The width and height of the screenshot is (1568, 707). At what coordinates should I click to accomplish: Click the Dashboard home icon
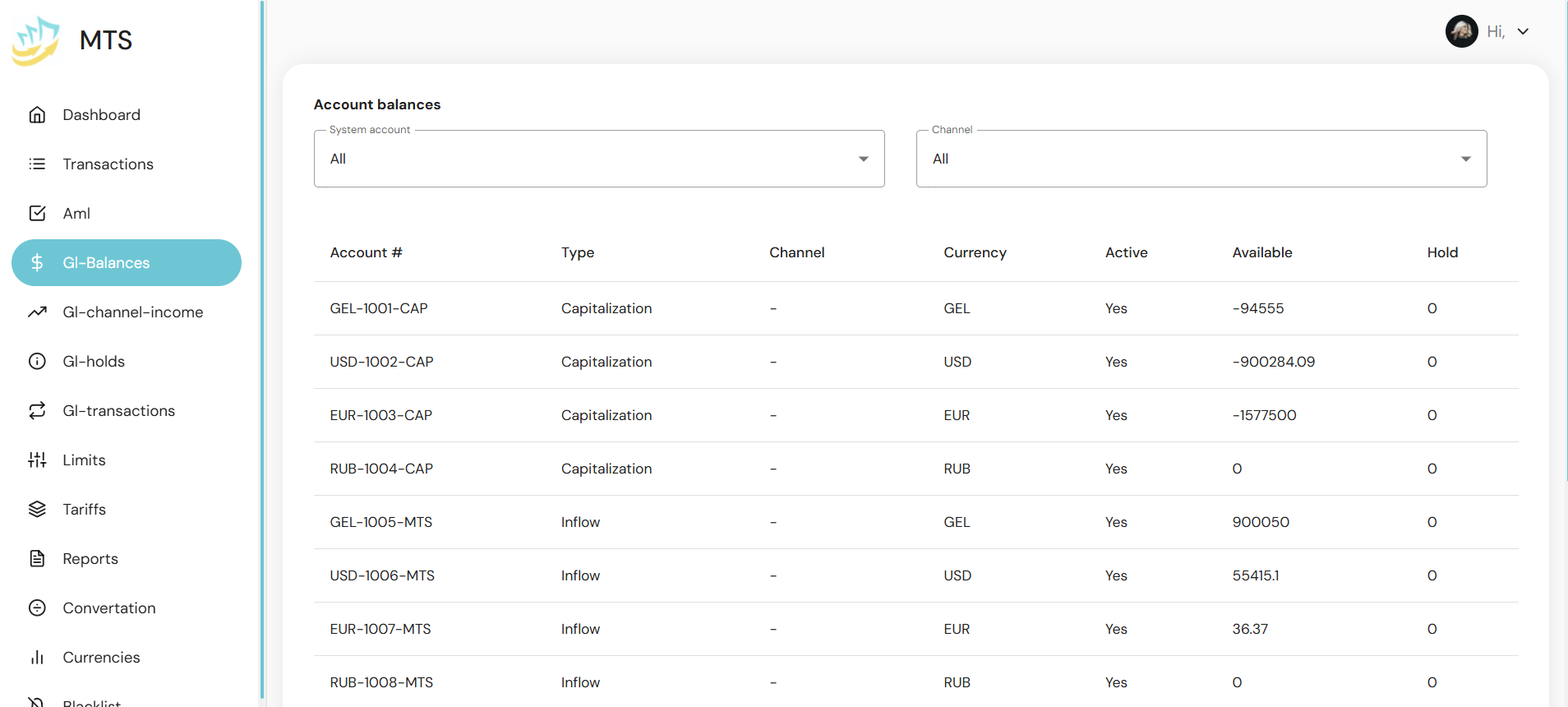pos(37,115)
